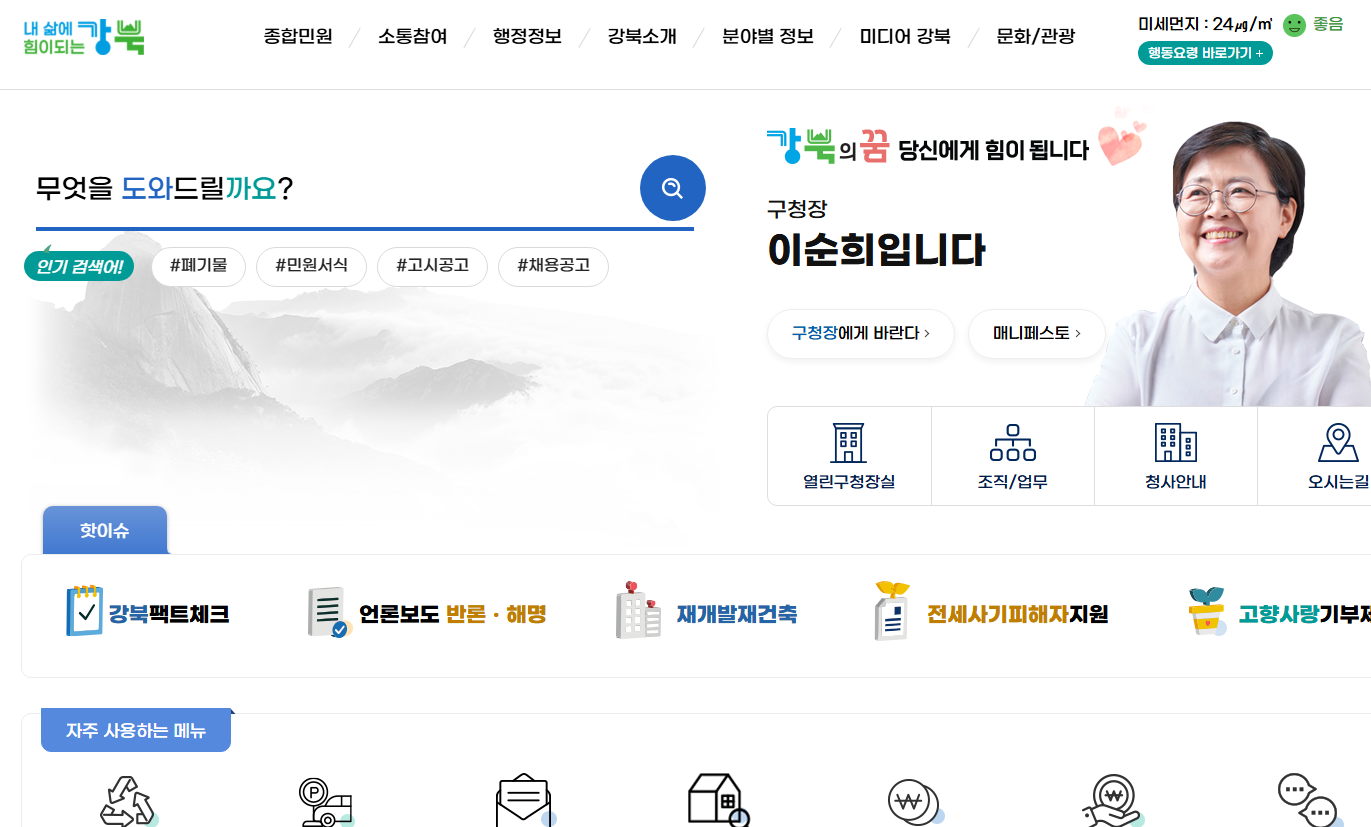Image resolution: width=1371 pixels, height=827 pixels.
Task: Click the green smiley air quality icon
Action: click(x=1294, y=25)
